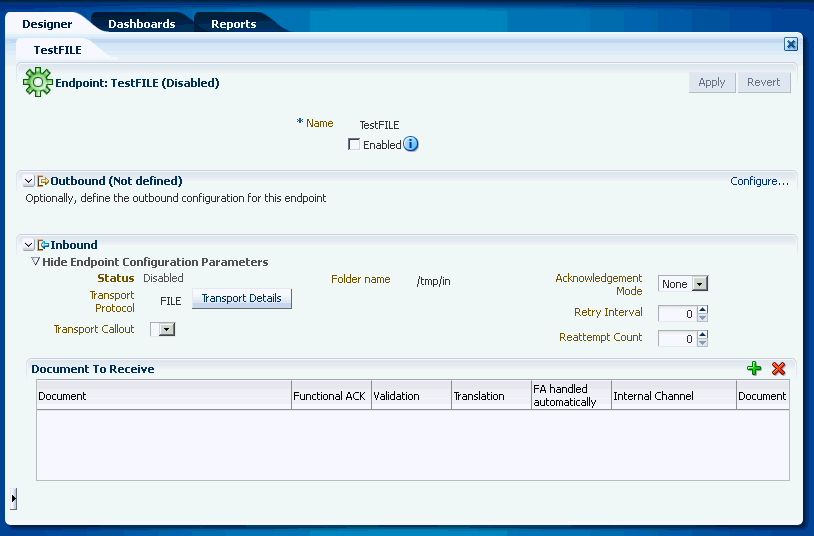Switch to the Dashboards tab
814x536 pixels.
coord(142,24)
